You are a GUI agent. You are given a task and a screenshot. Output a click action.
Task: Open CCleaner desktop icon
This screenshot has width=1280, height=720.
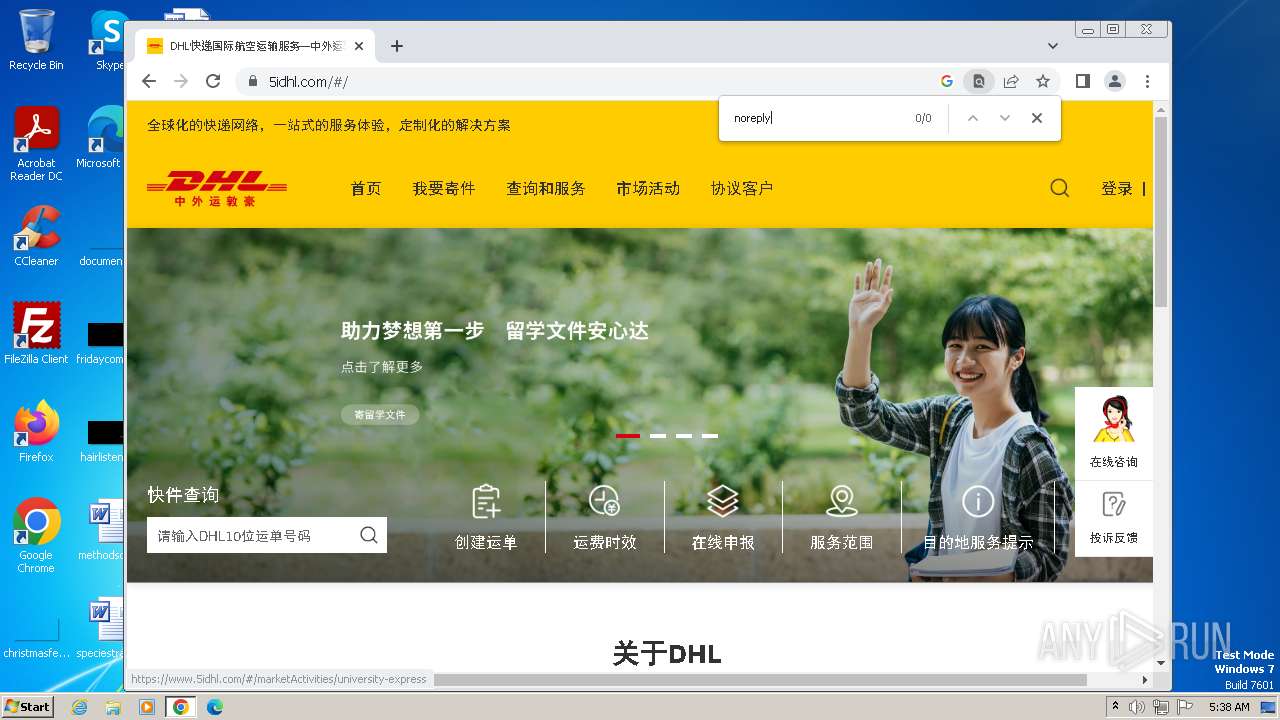click(x=36, y=236)
